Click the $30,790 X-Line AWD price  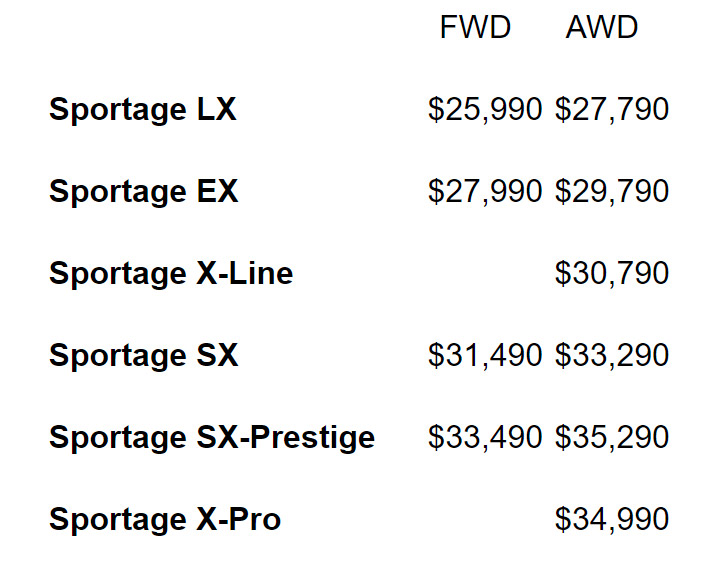click(x=612, y=273)
